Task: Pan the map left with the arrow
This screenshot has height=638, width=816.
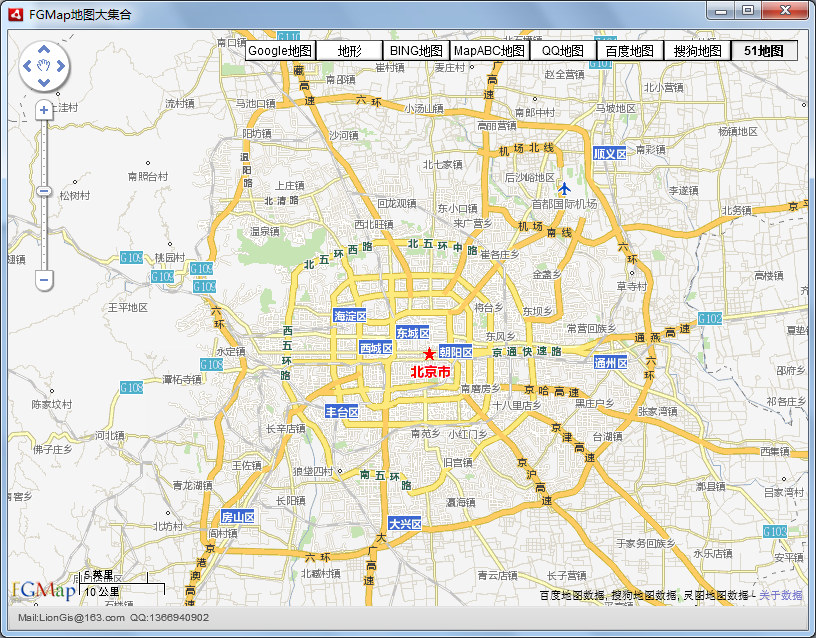Action: pos(28,66)
